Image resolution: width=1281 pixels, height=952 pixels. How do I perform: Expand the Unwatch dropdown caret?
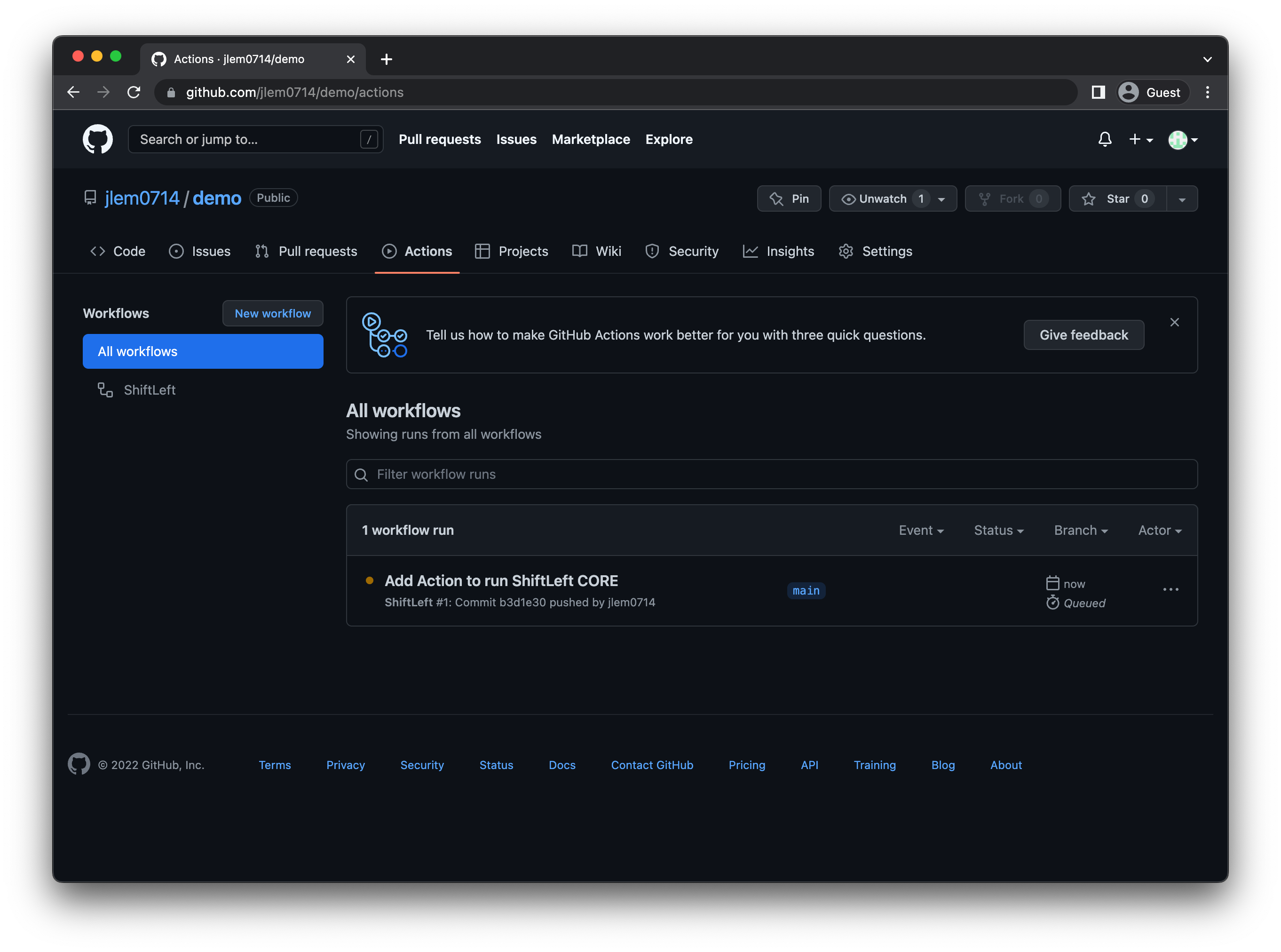pyautogui.click(x=941, y=199)
